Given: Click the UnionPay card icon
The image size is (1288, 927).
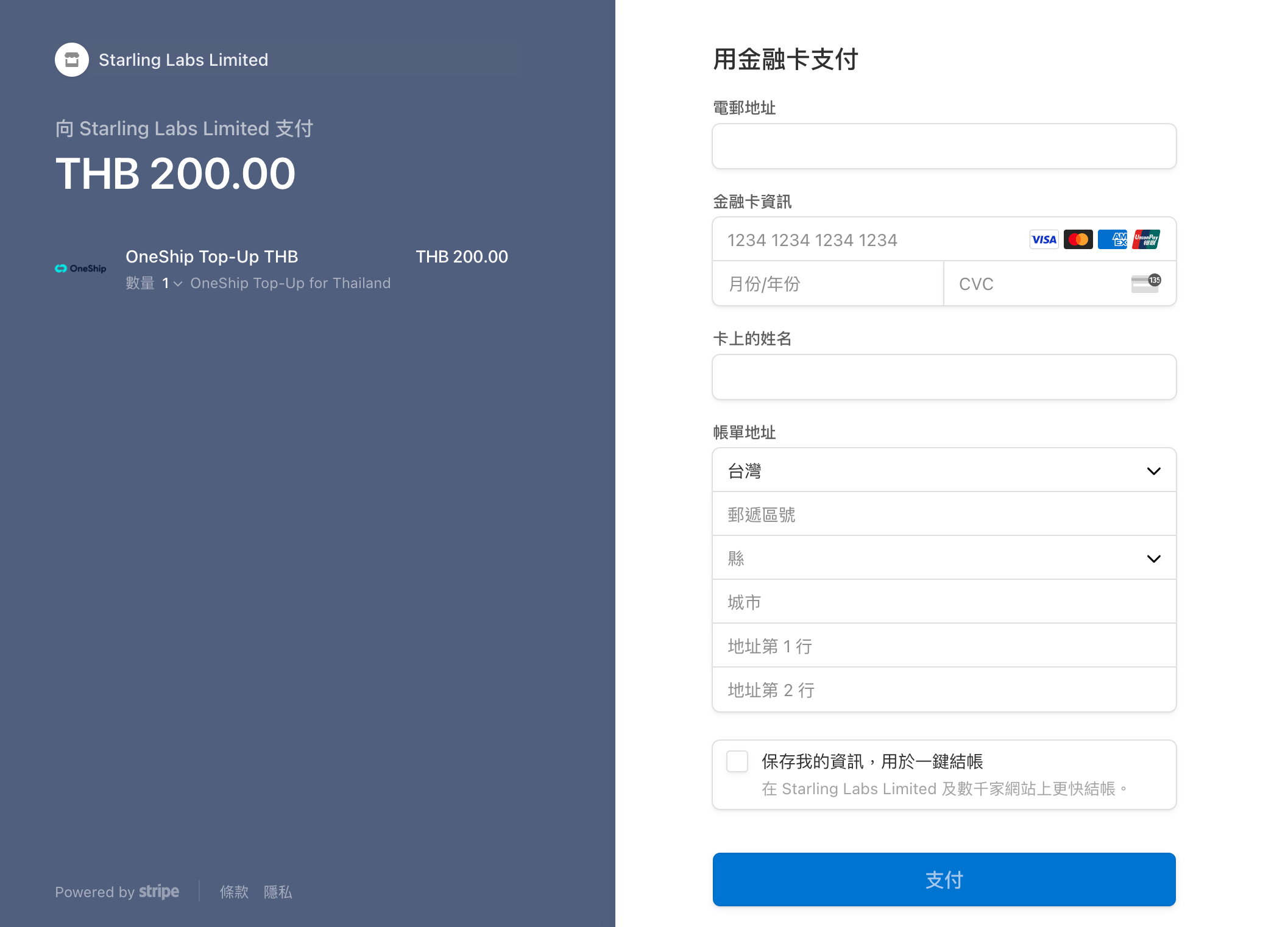Looking at the screenshot, I should (1146, 239).
